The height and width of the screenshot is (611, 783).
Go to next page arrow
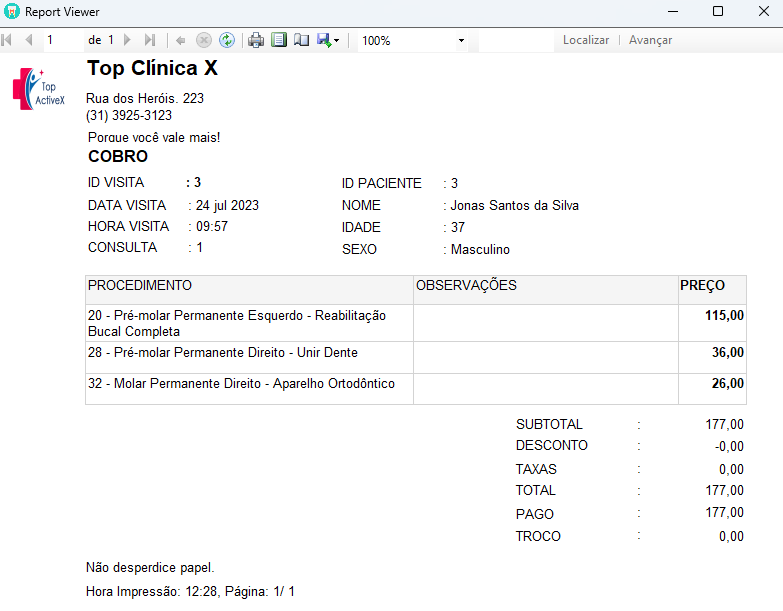coord(127,40)
